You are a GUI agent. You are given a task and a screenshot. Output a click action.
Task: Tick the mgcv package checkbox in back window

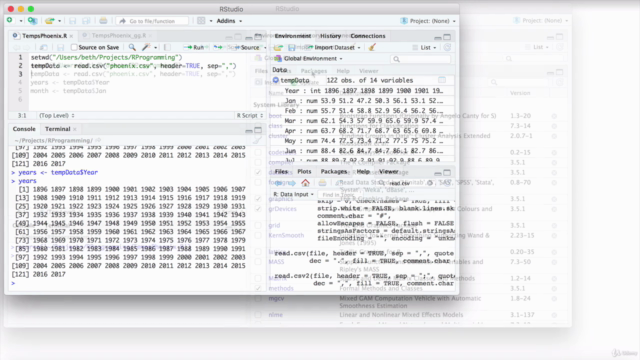pos(258,299)
